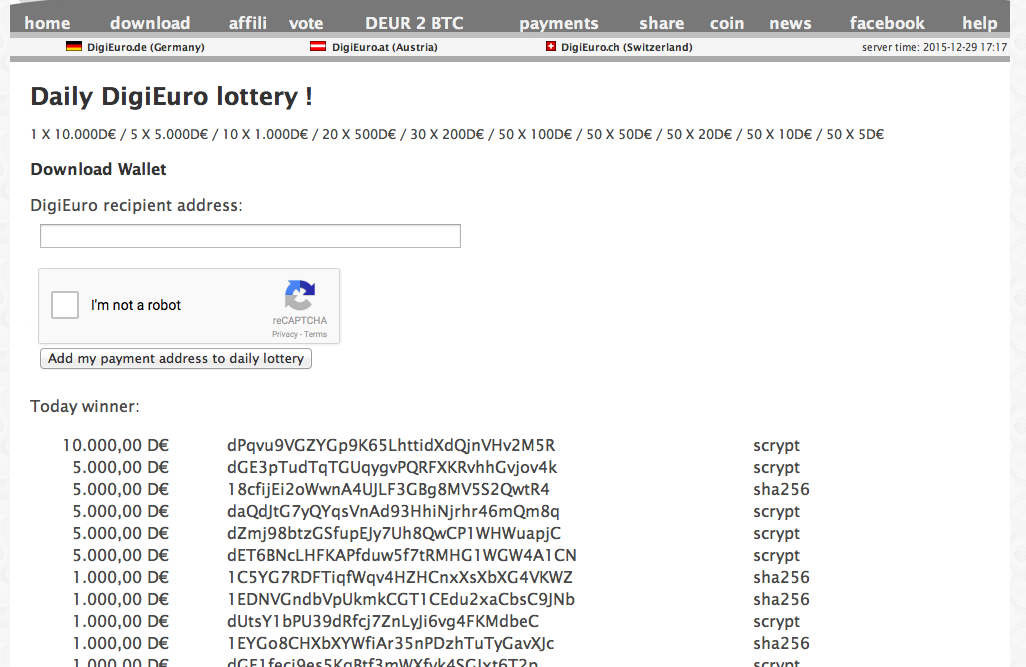Open the facebook navigation link
This screenshot has width=1026, height=667.
[x=887, y=23]
